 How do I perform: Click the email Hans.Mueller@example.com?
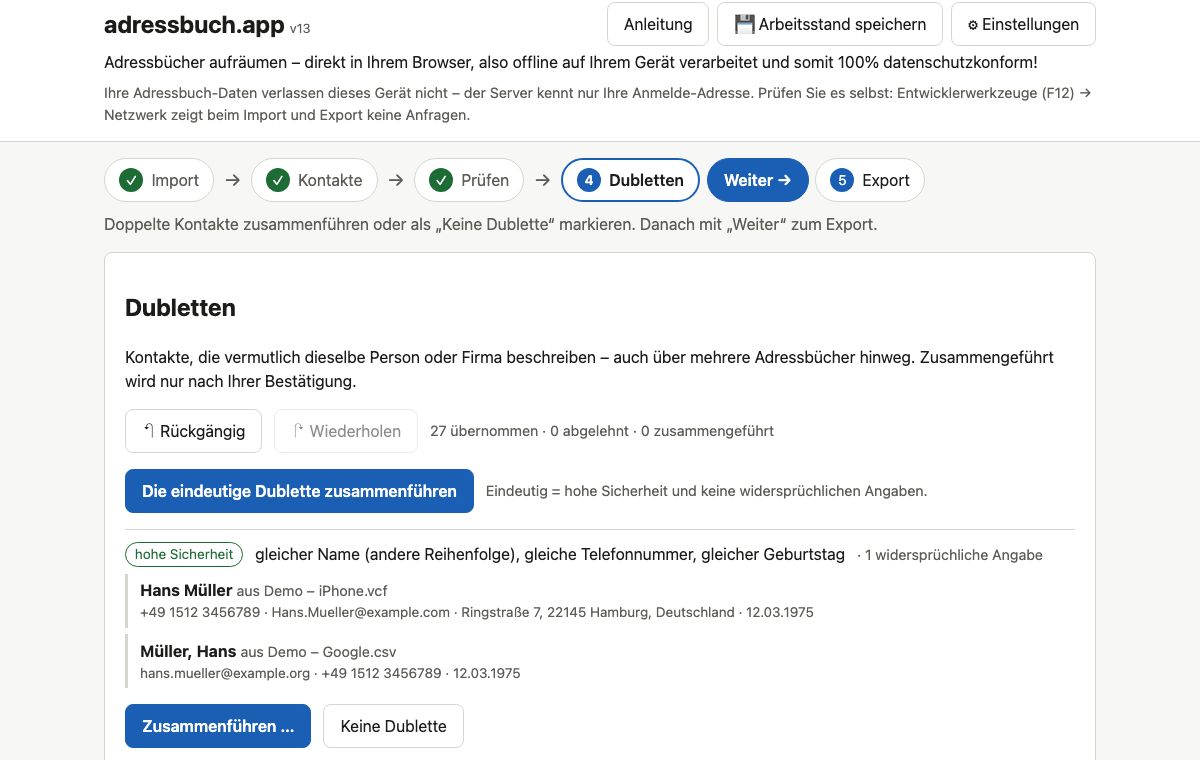(361, 612)
